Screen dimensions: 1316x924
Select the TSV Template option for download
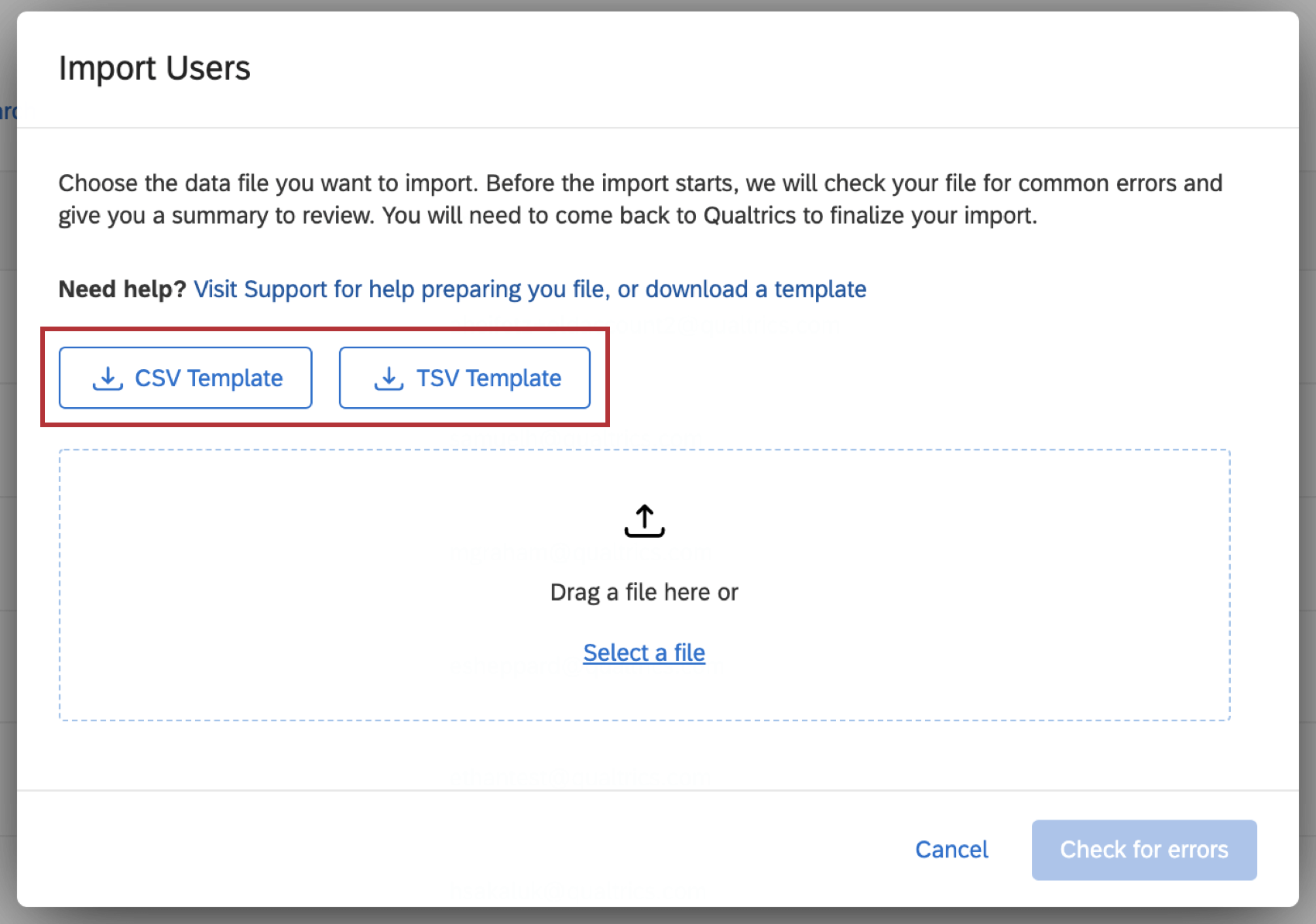point(464,378)
